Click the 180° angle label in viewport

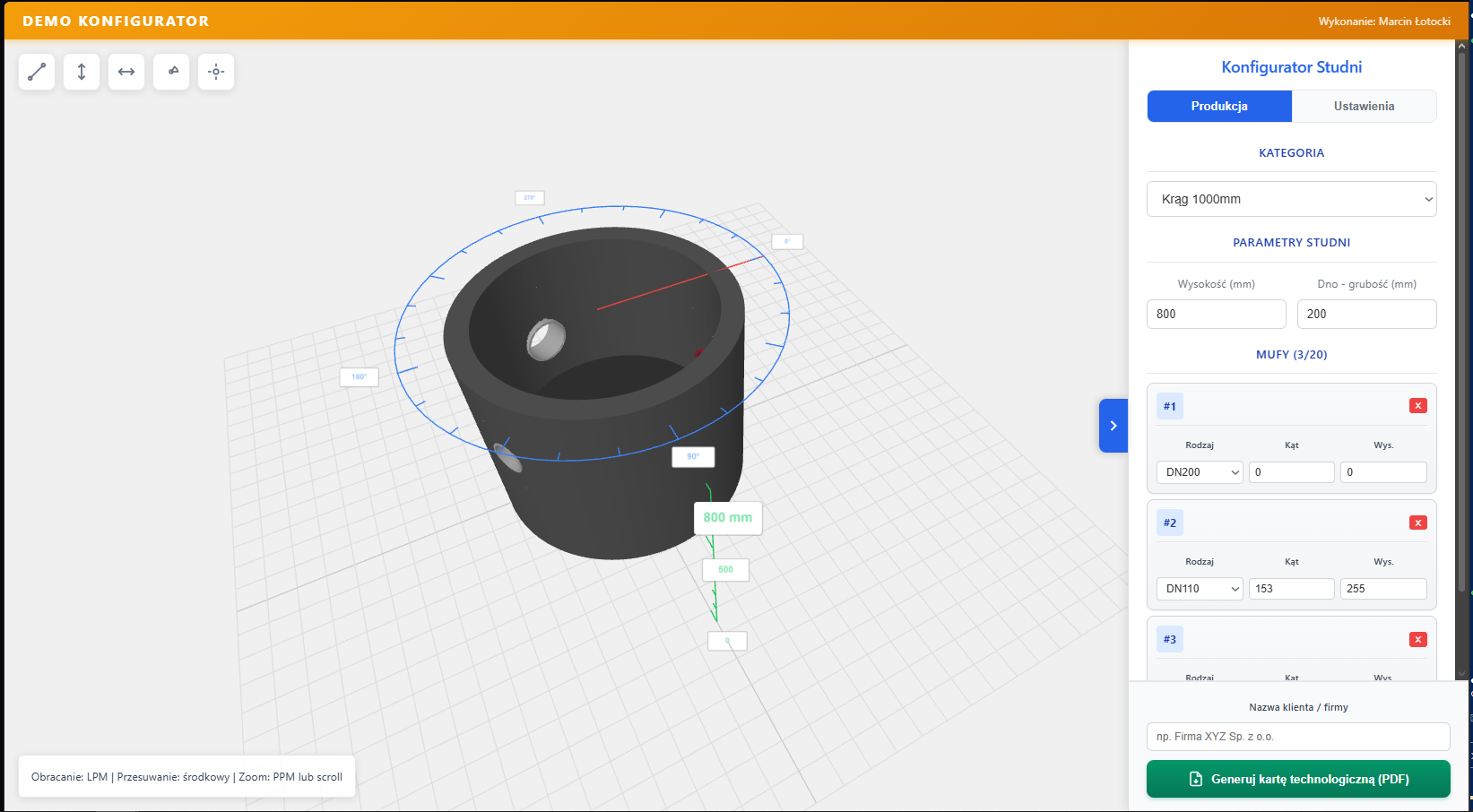point(359,377)
